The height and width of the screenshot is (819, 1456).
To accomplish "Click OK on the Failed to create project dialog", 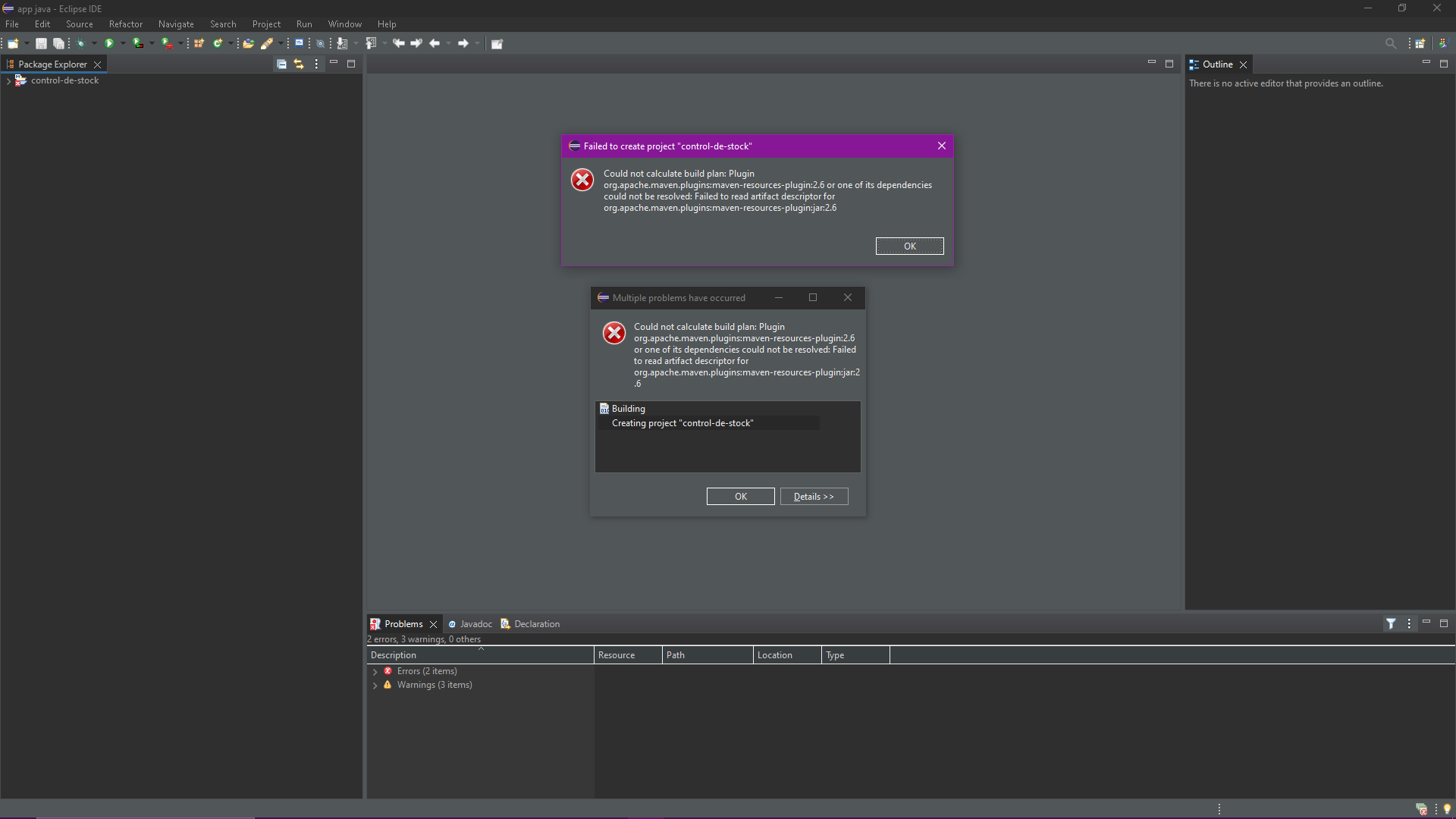I will coord(909,246).
